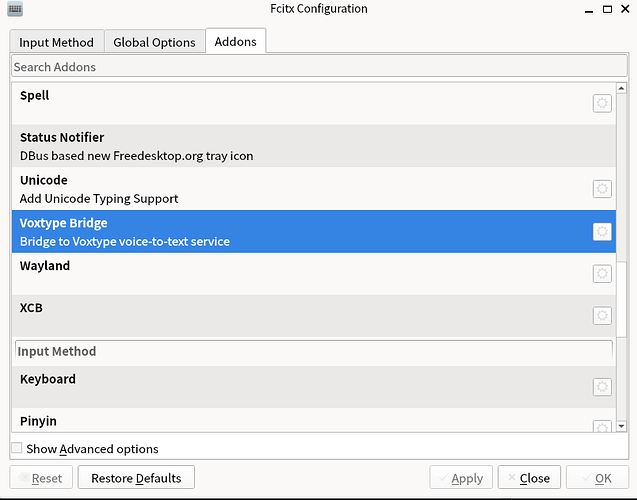Open XCB addon configure gear

click(602, 315)
